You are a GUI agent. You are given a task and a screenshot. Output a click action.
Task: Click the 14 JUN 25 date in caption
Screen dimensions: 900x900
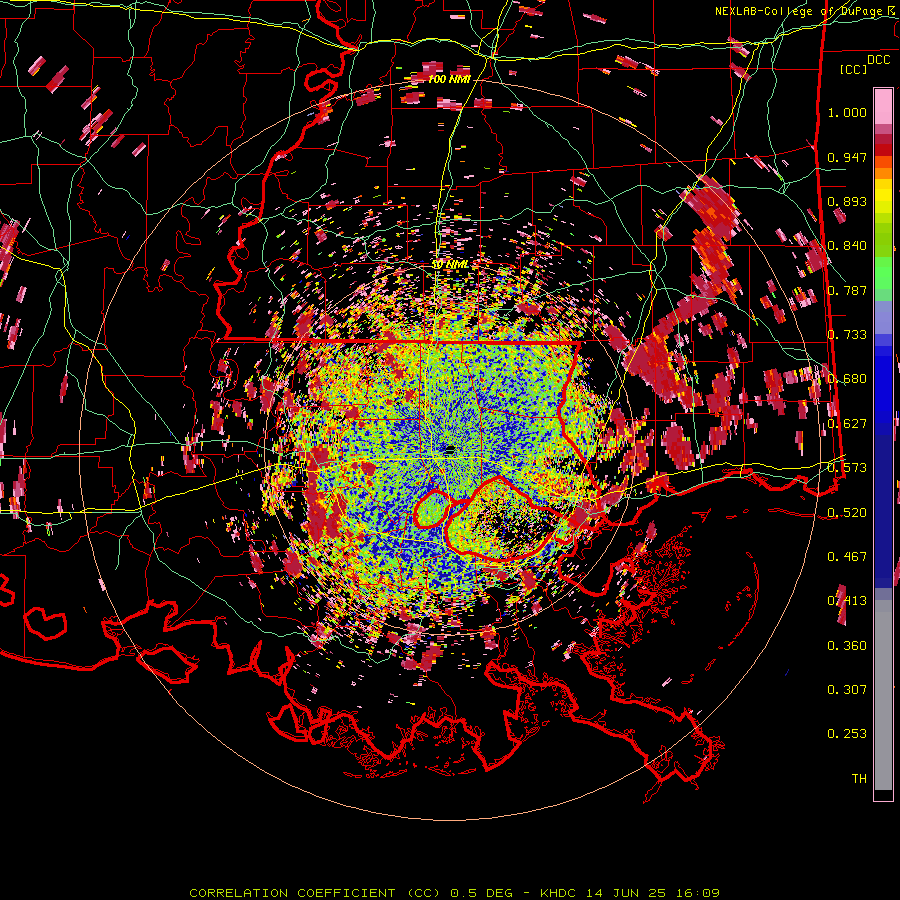coord(629,893)
